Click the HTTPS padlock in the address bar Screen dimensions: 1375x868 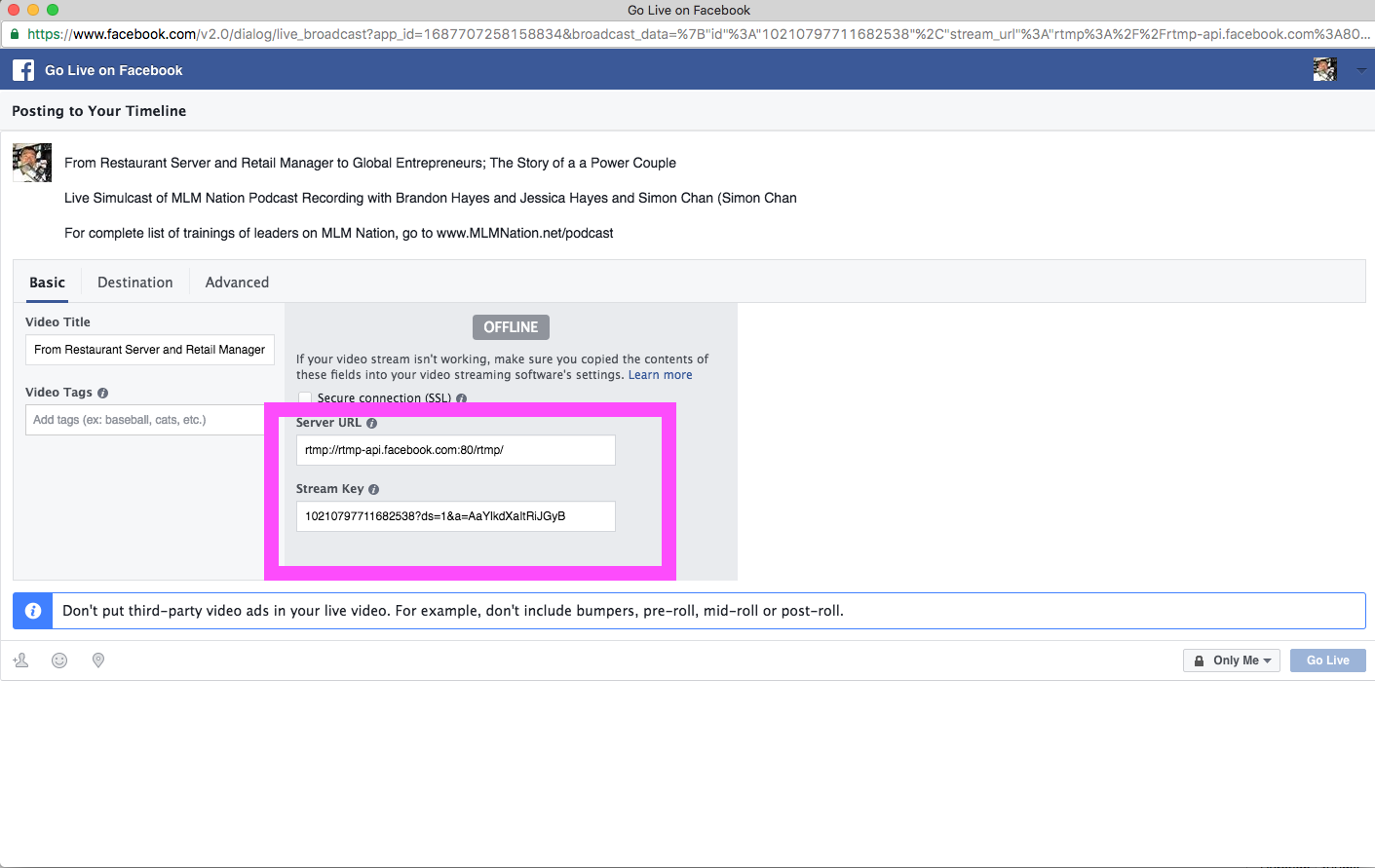coord(14,32)
